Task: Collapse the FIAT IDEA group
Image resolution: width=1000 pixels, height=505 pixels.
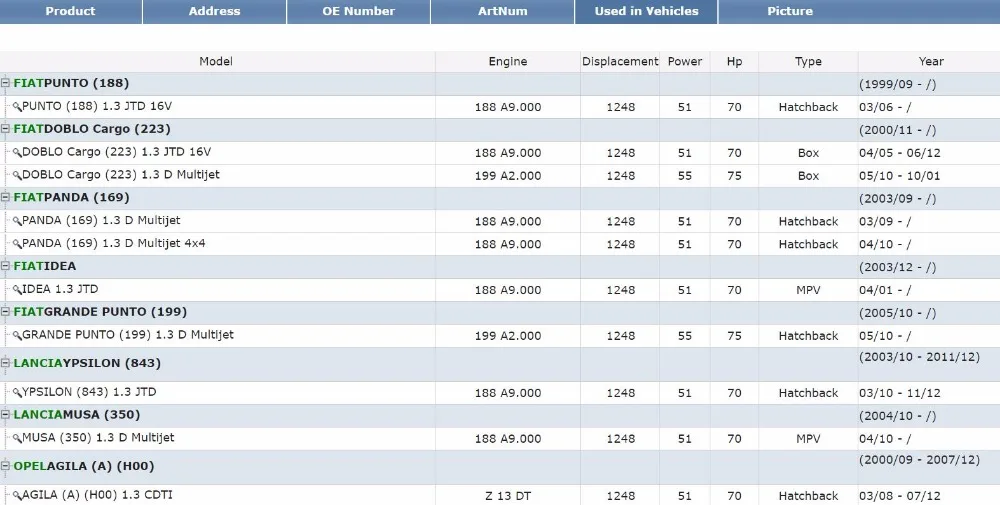Action: [6, 266]
